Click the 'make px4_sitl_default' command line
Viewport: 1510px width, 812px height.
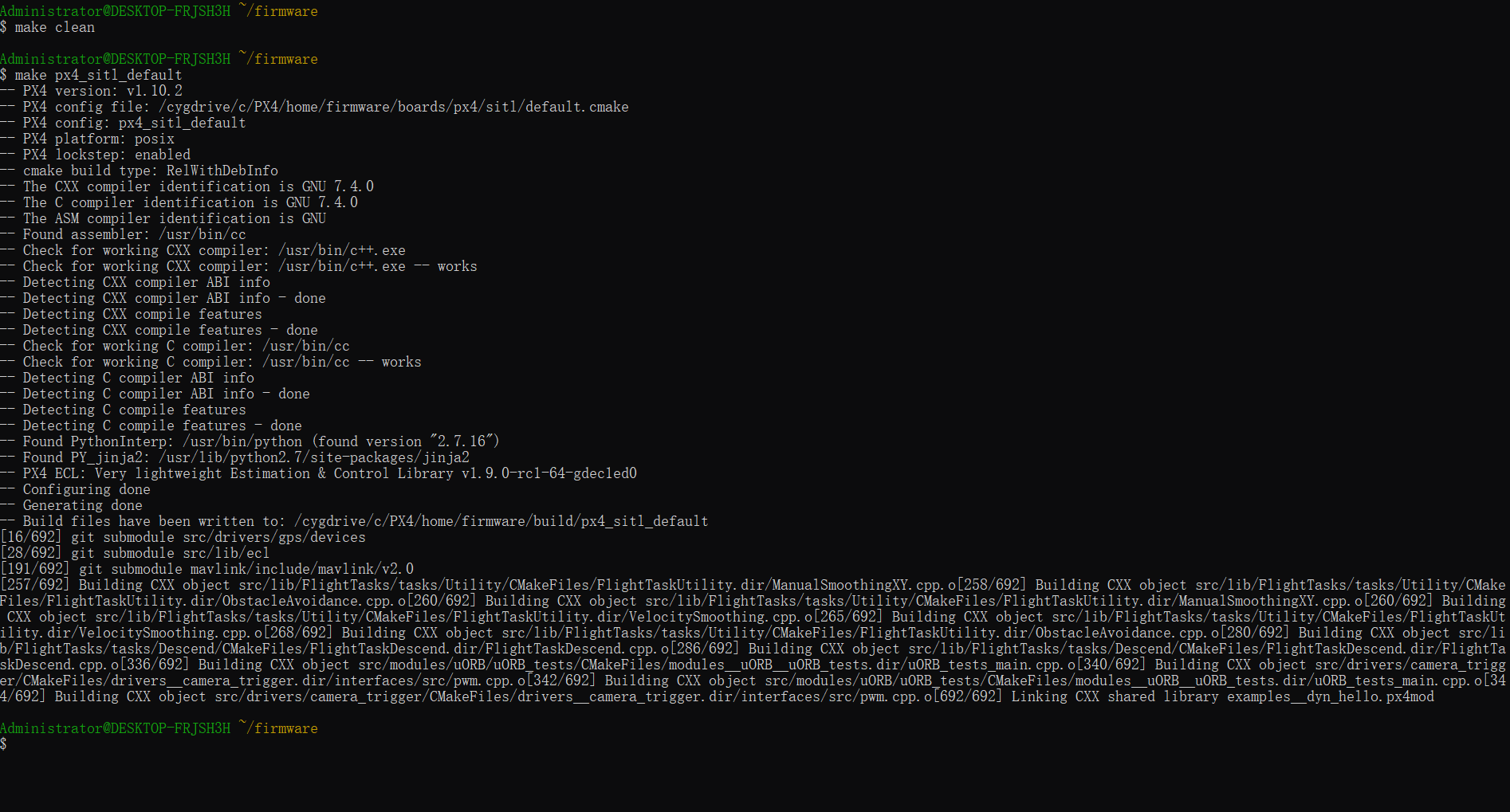97,75
